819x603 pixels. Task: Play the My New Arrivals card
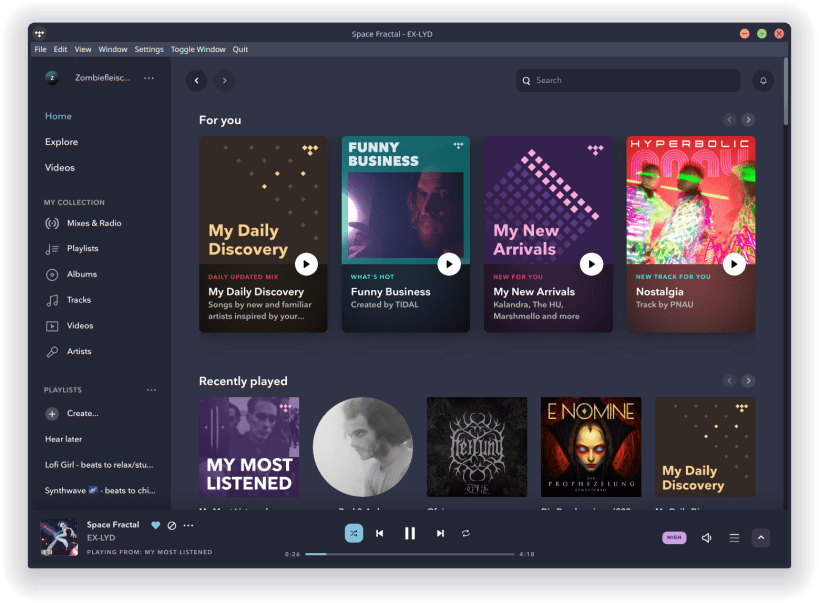point(591,264)
